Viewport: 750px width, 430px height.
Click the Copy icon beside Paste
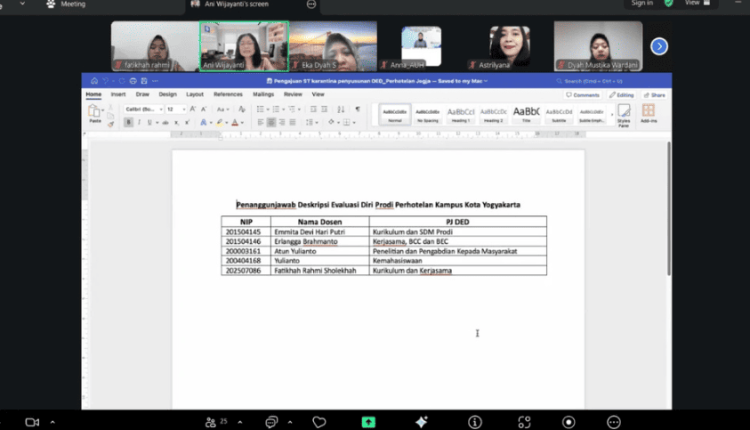click(110, 116)
